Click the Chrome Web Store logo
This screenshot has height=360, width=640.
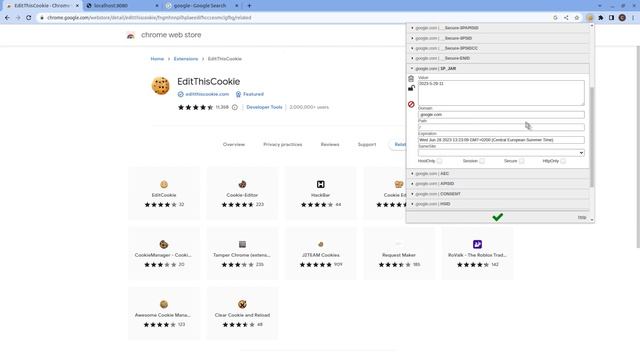pos(131,36)
